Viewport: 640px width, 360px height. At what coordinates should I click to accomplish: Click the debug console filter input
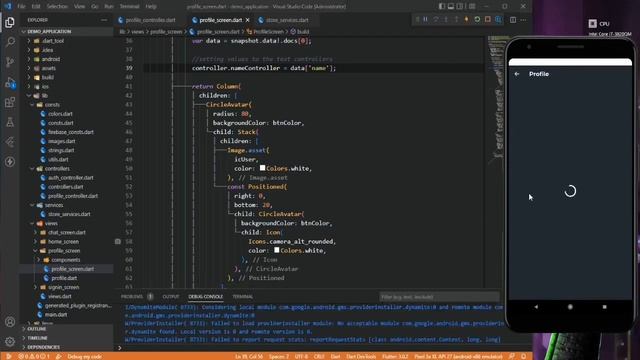[x=439, y=297]
